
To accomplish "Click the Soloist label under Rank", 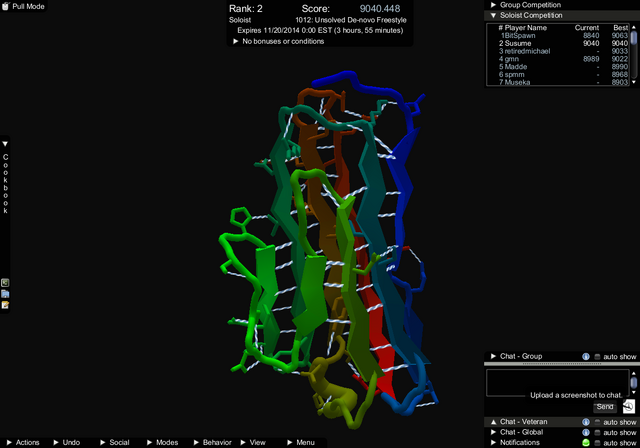I will click(x=240, y=20).
